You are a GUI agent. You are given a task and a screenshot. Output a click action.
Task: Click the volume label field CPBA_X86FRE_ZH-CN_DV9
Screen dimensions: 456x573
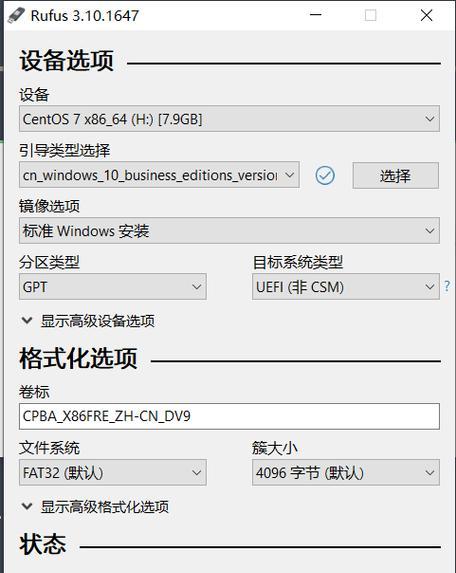point(229,416)
